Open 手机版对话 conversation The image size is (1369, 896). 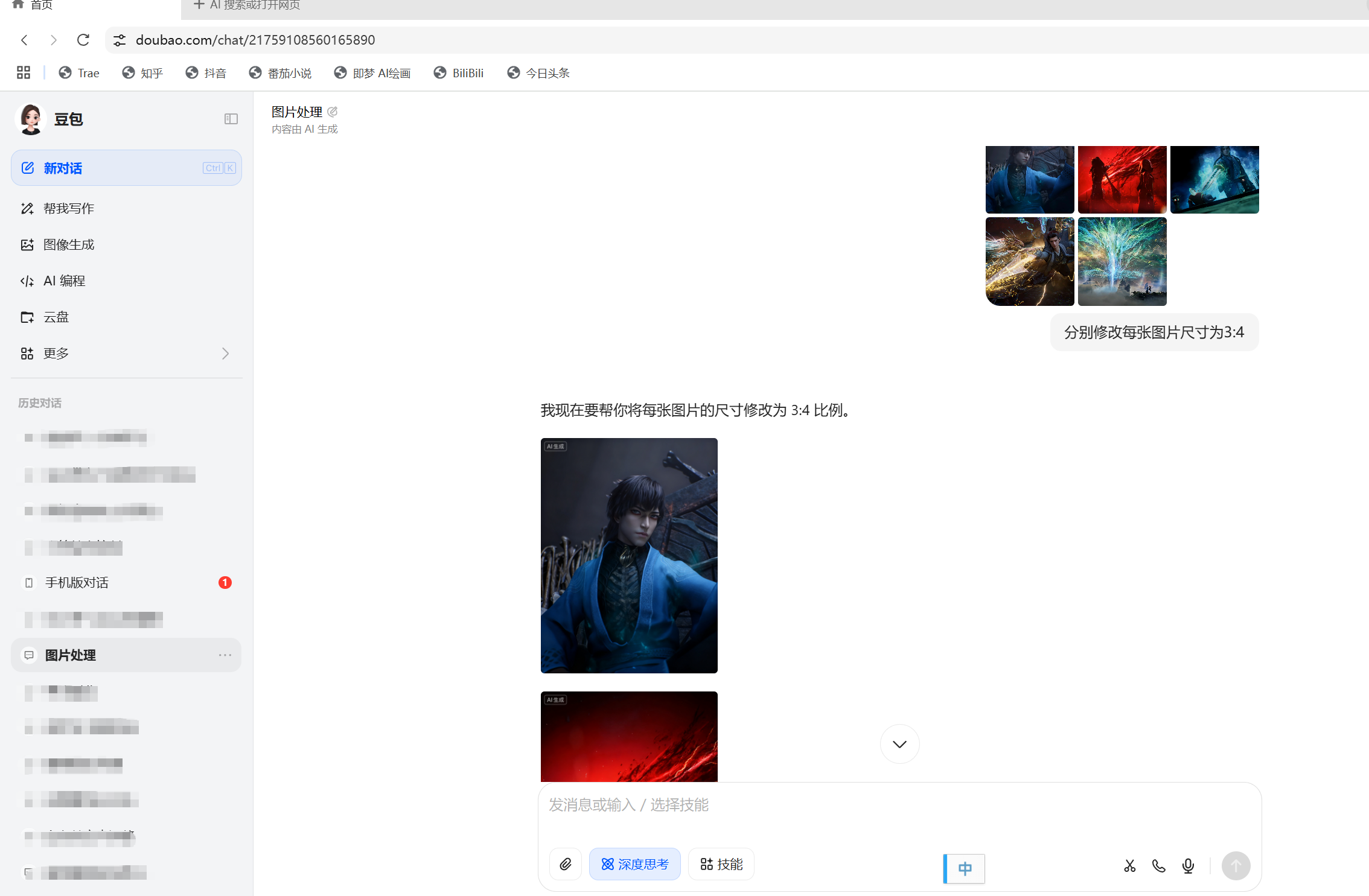[77, 582]
